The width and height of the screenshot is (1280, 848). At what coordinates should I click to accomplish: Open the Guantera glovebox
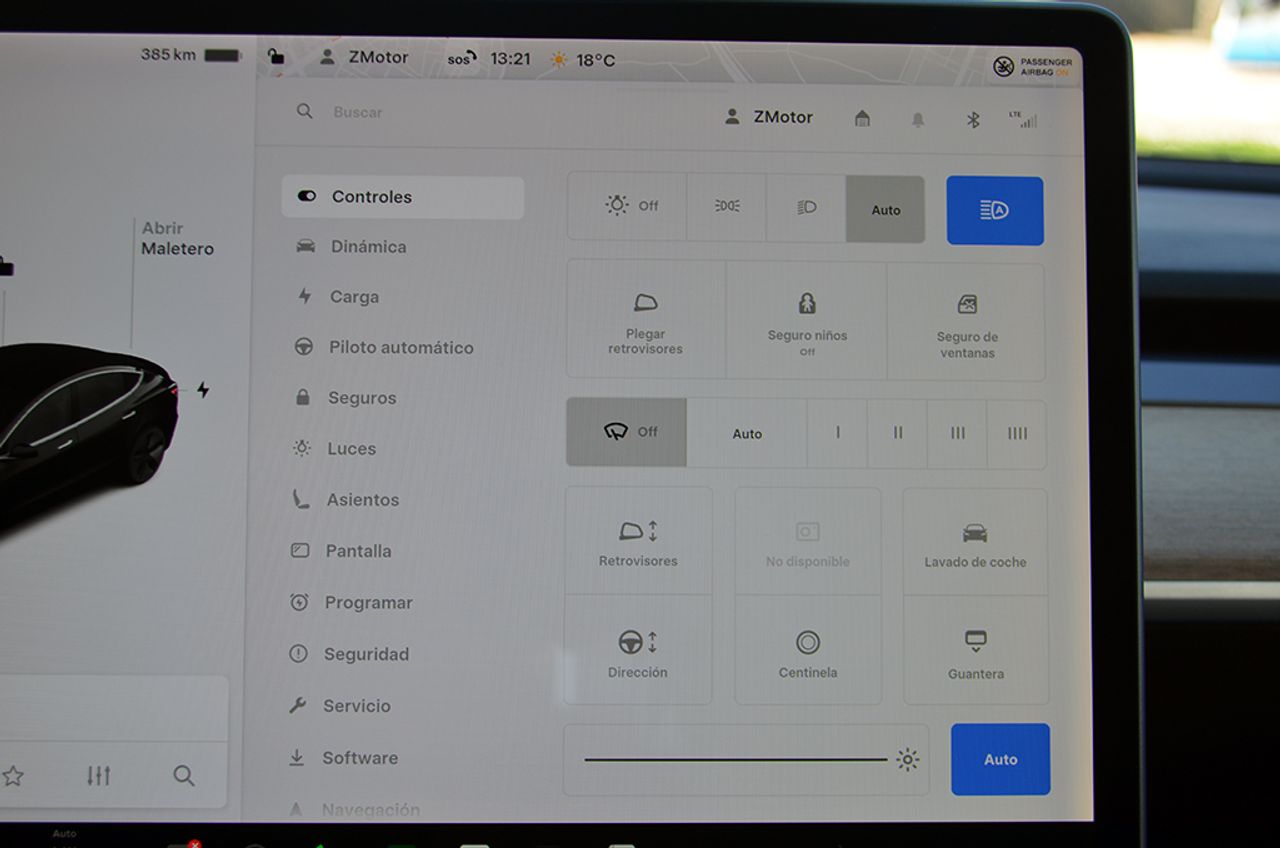point(976,652)
